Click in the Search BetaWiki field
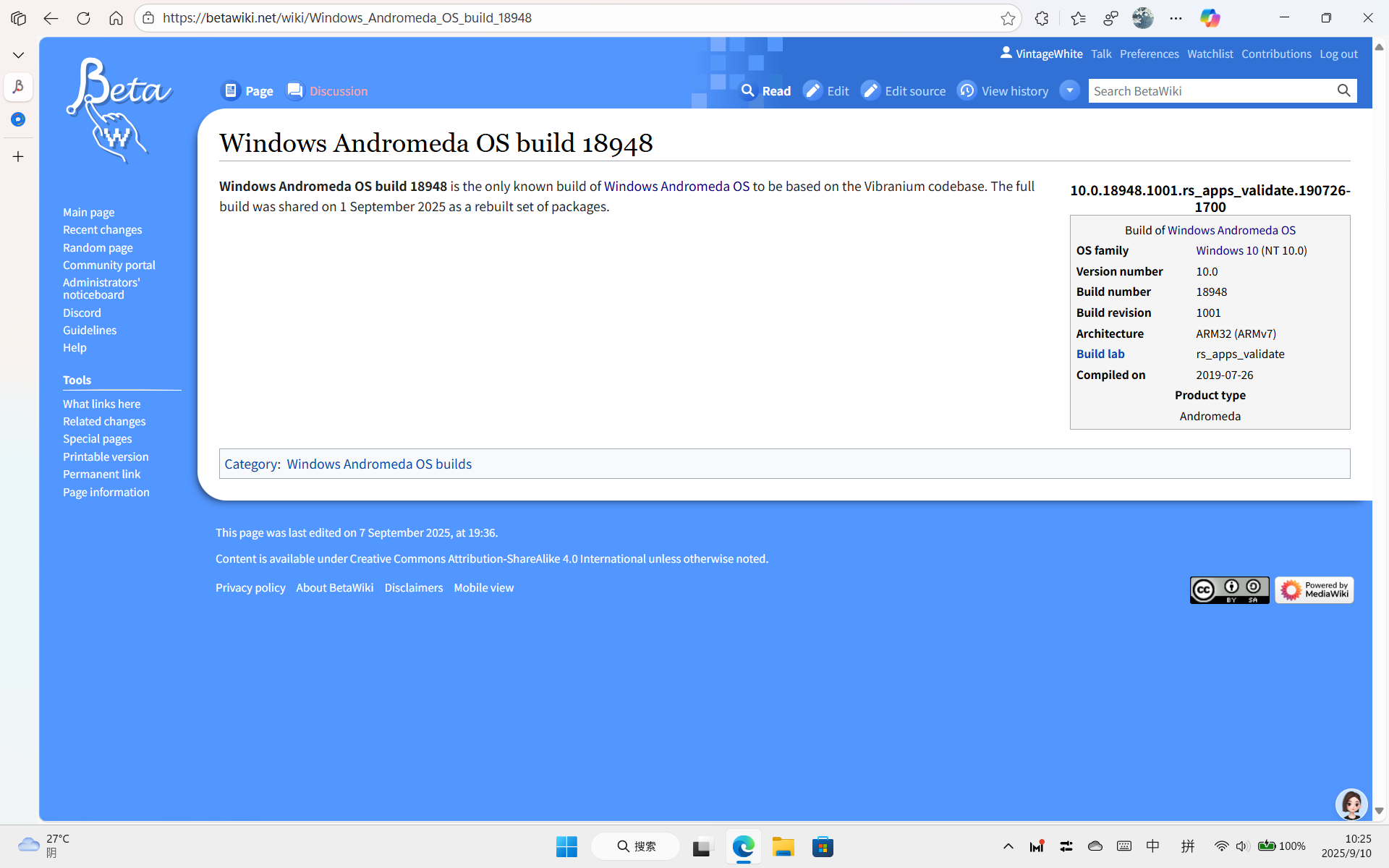Viewport: 1389px width, 868px height. pos(1210,91)
